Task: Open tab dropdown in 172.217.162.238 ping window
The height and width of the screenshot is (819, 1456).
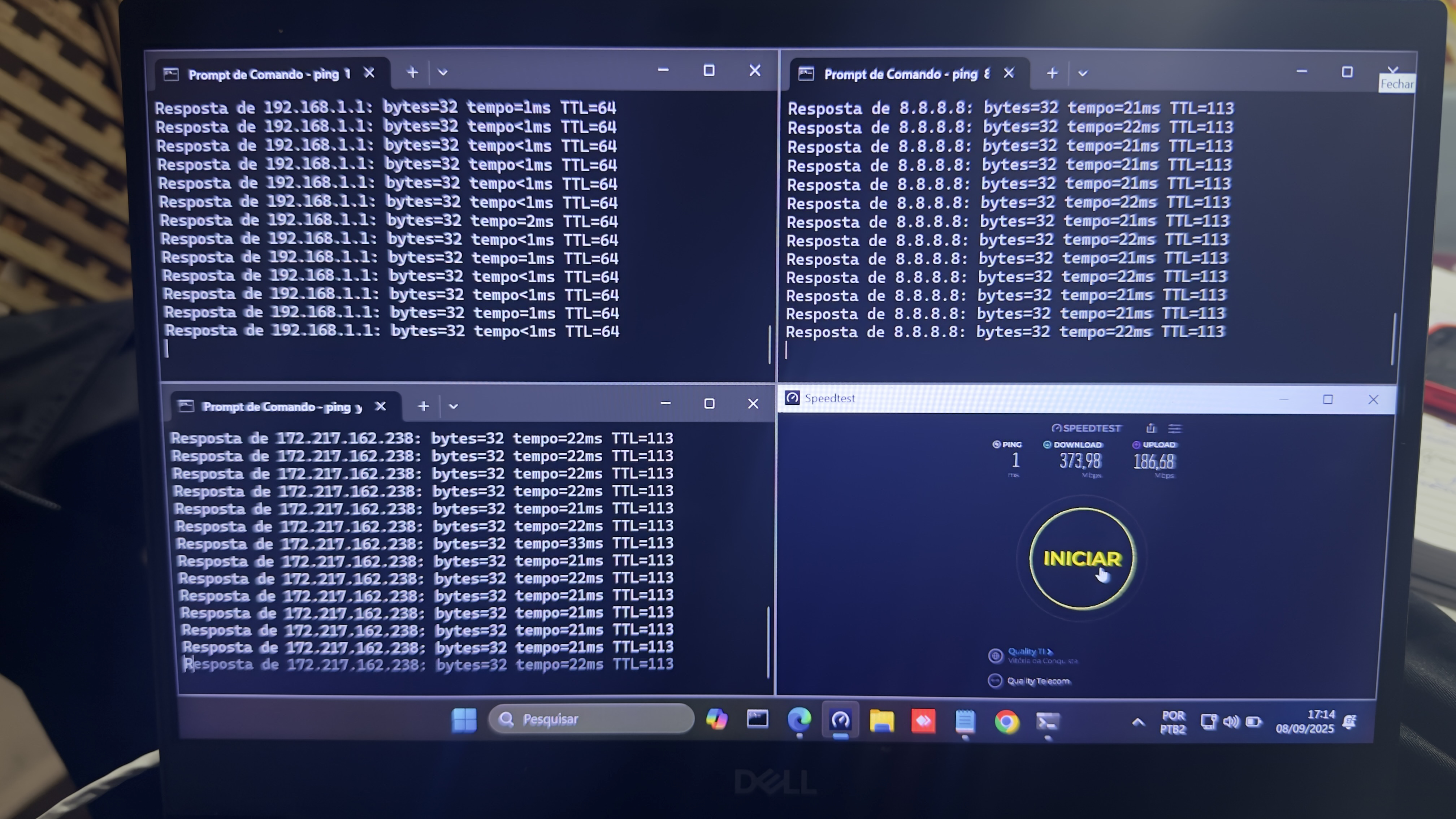Action: pyautogui.click(x=453, y=406)
